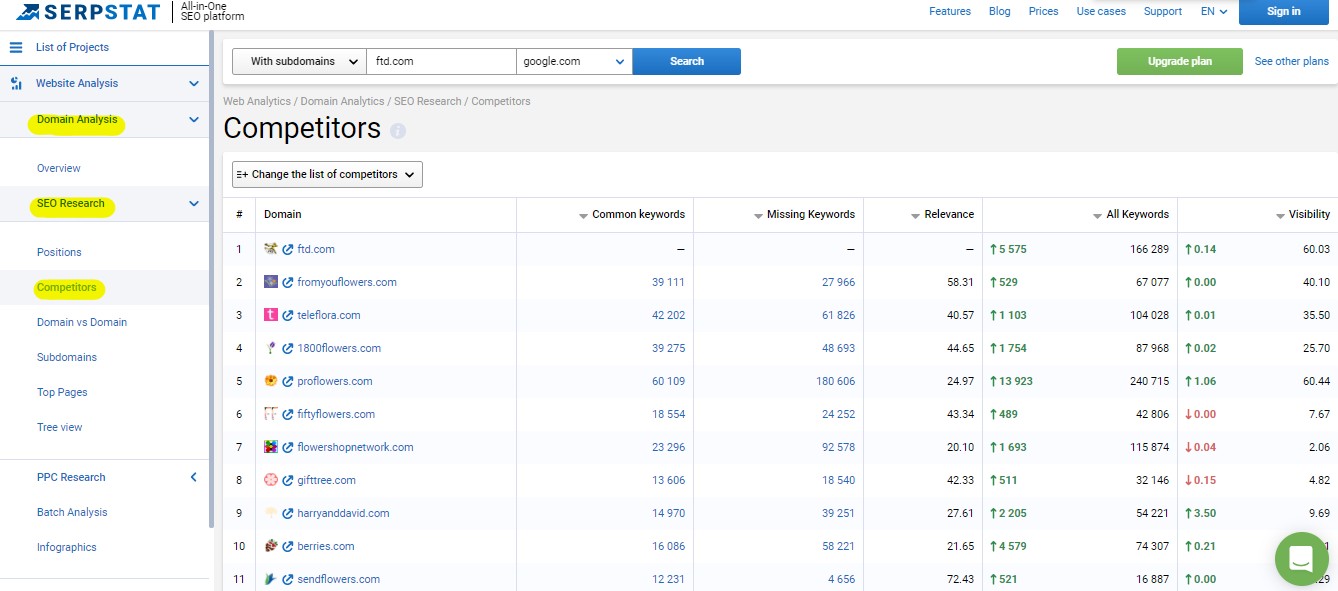Click the flowershopnetwork.com favicon
1338x591 pixels.
[x=270, y=447]
